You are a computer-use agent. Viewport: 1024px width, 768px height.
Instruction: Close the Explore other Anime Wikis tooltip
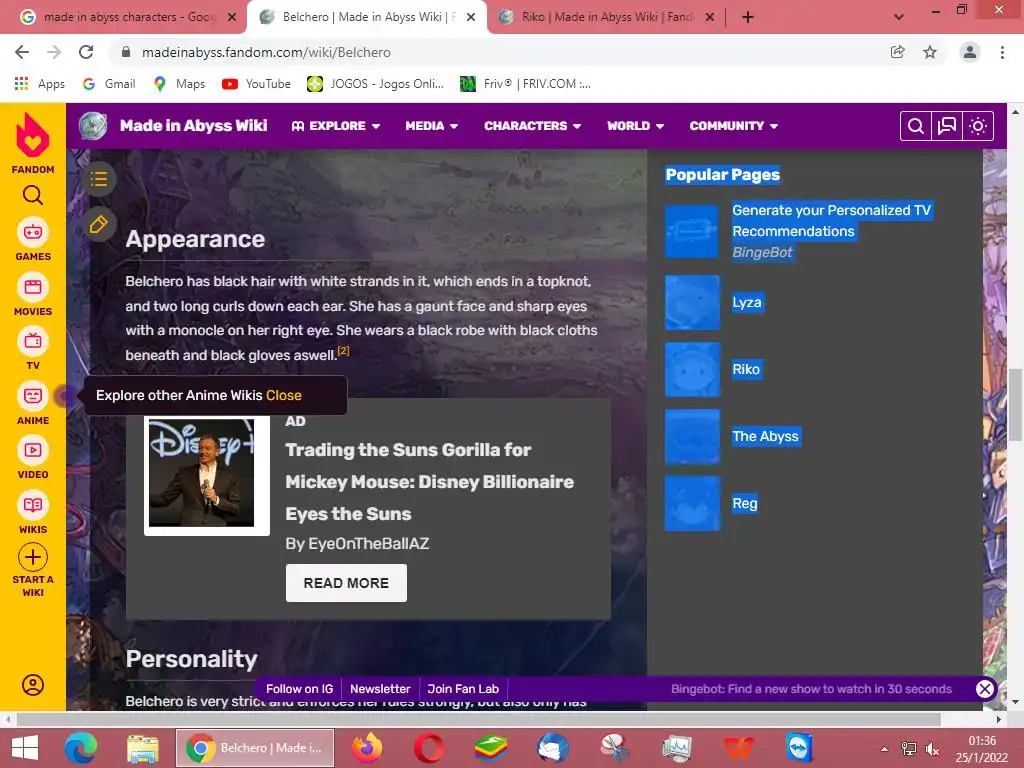pos(283,395)
